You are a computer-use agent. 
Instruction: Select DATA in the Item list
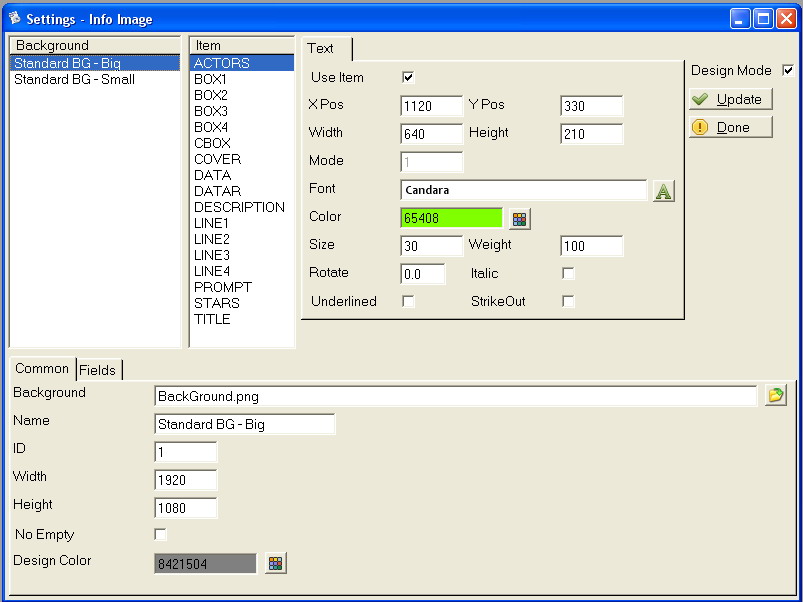click(242, 175)
